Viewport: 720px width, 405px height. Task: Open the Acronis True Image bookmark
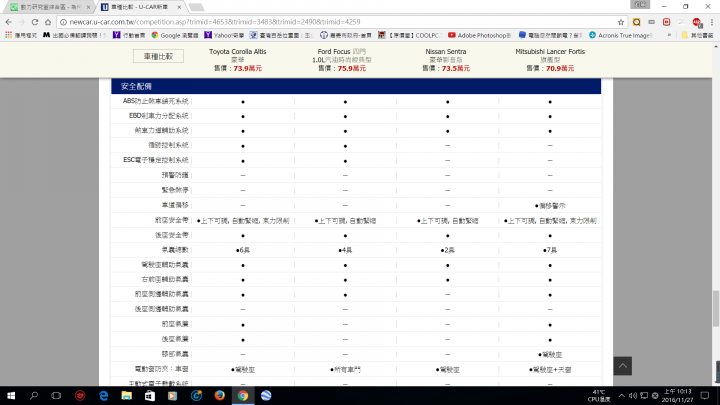click(x=620, y=35)
